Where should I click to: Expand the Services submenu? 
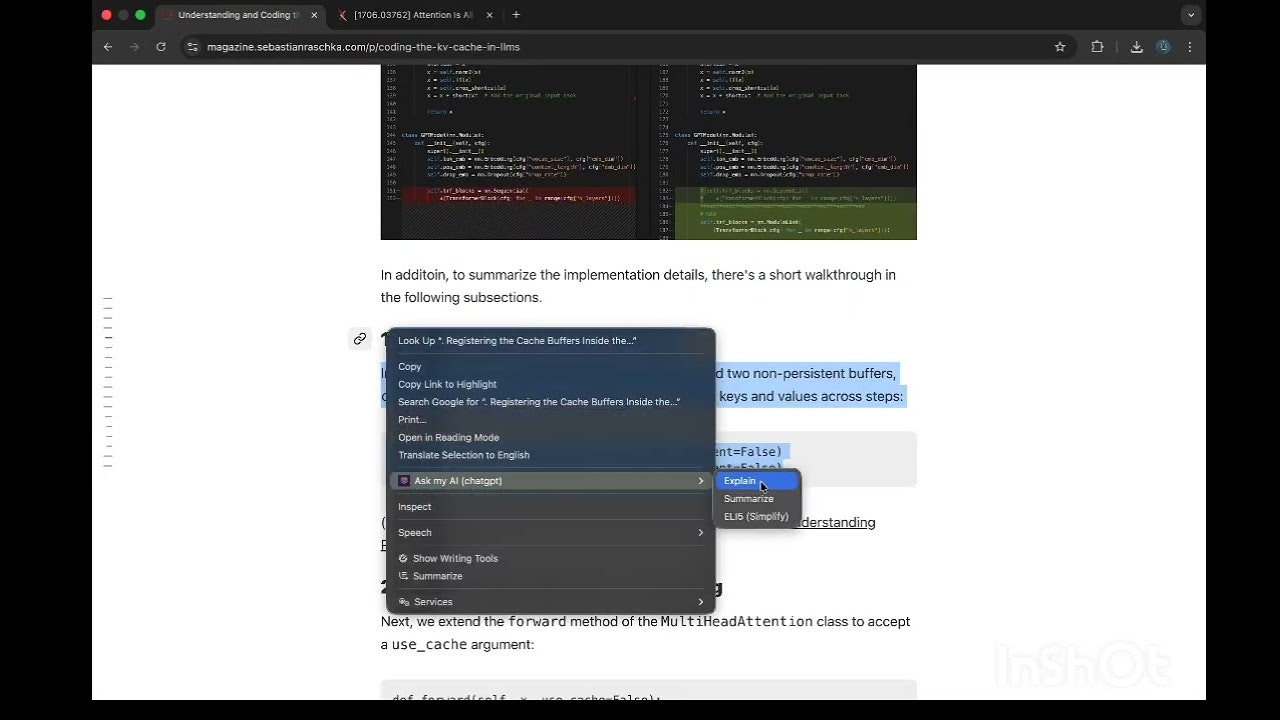(x=551, y=602)
